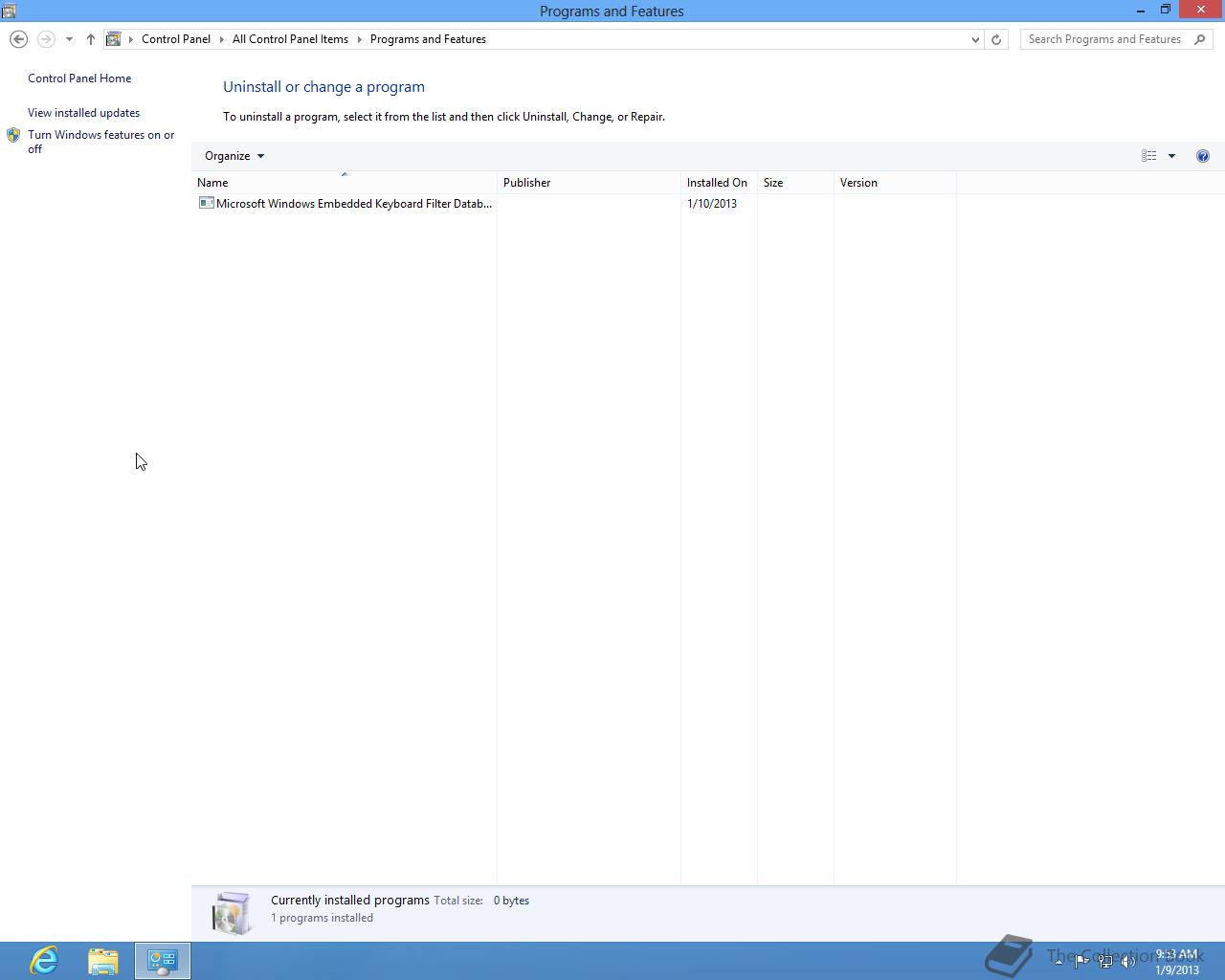Click the 0 bytes total size value
The image size is (1225, 980).
[x=511, y=901]
